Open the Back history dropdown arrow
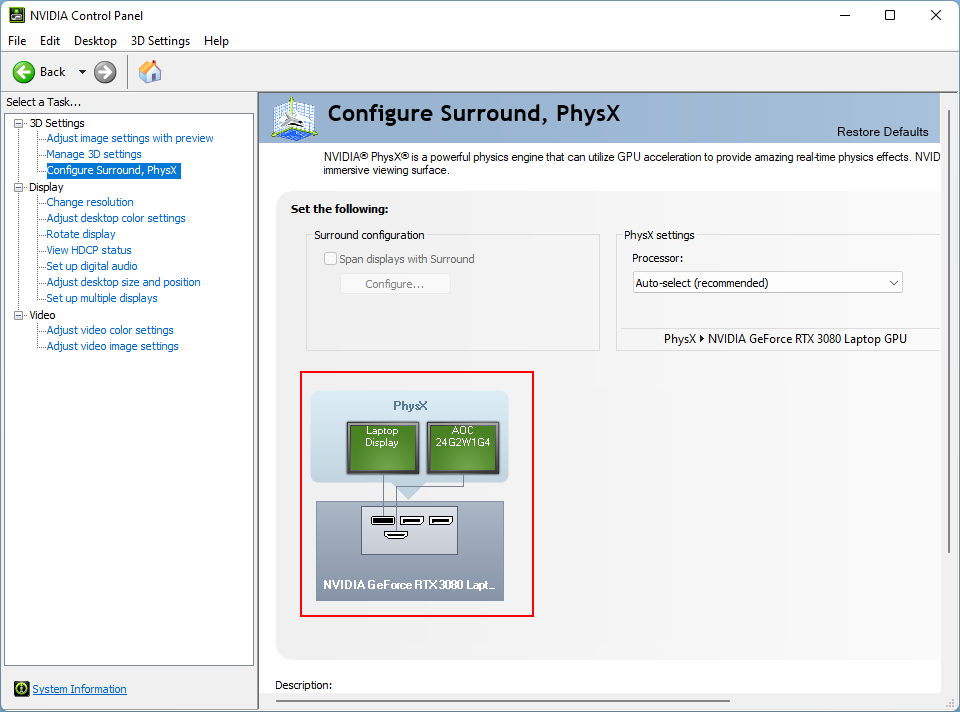This screenshot has width=960, height=712. coord(82,72)
